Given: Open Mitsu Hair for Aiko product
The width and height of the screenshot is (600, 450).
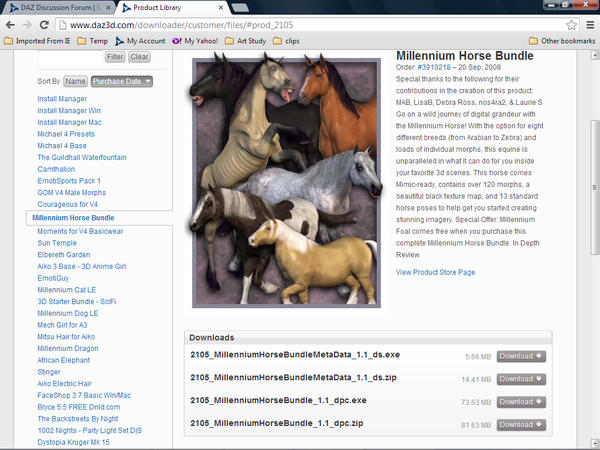Looking at the screenshot, I should (66, 337).
